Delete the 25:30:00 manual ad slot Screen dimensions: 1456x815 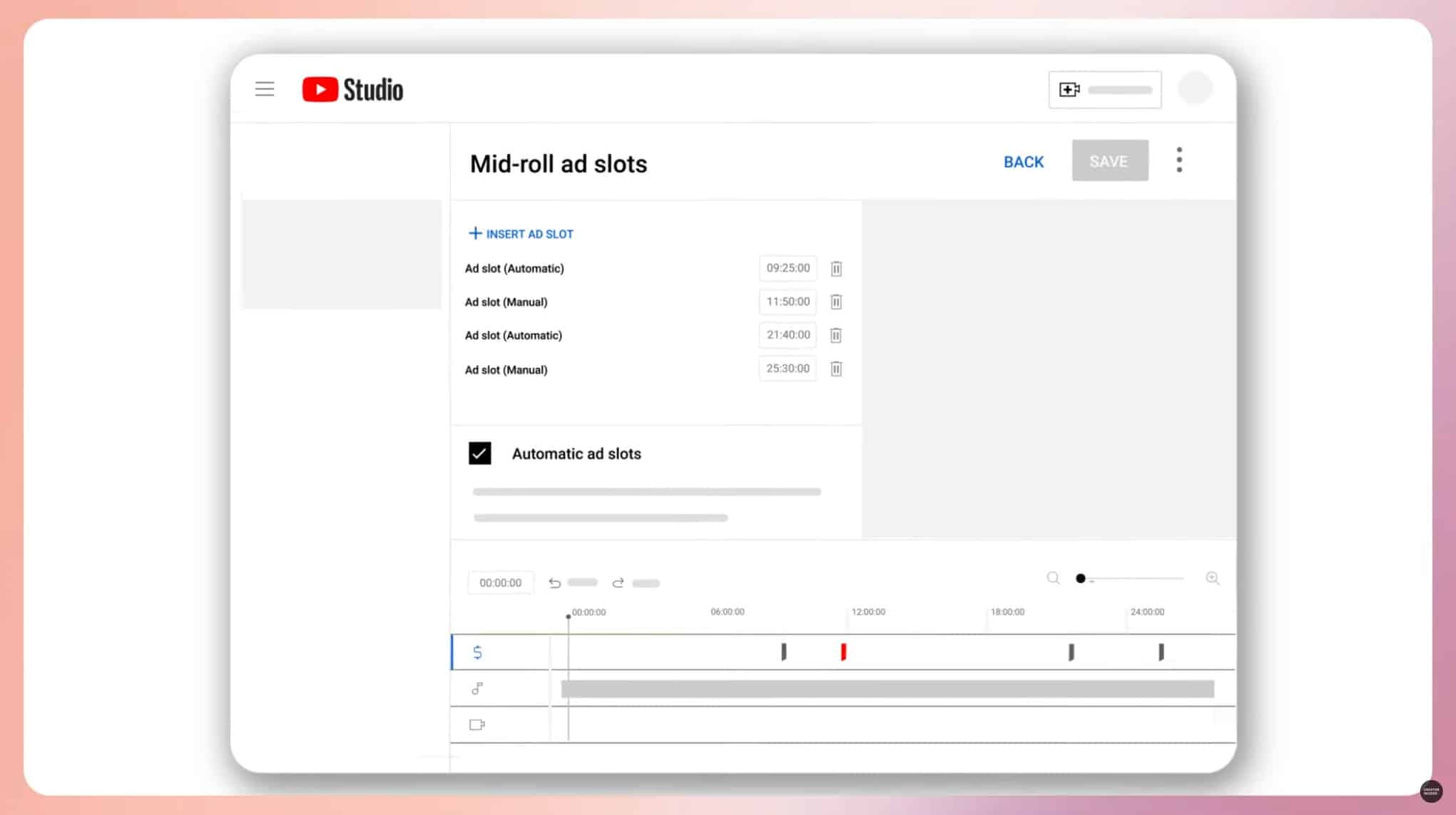[835, 369]
